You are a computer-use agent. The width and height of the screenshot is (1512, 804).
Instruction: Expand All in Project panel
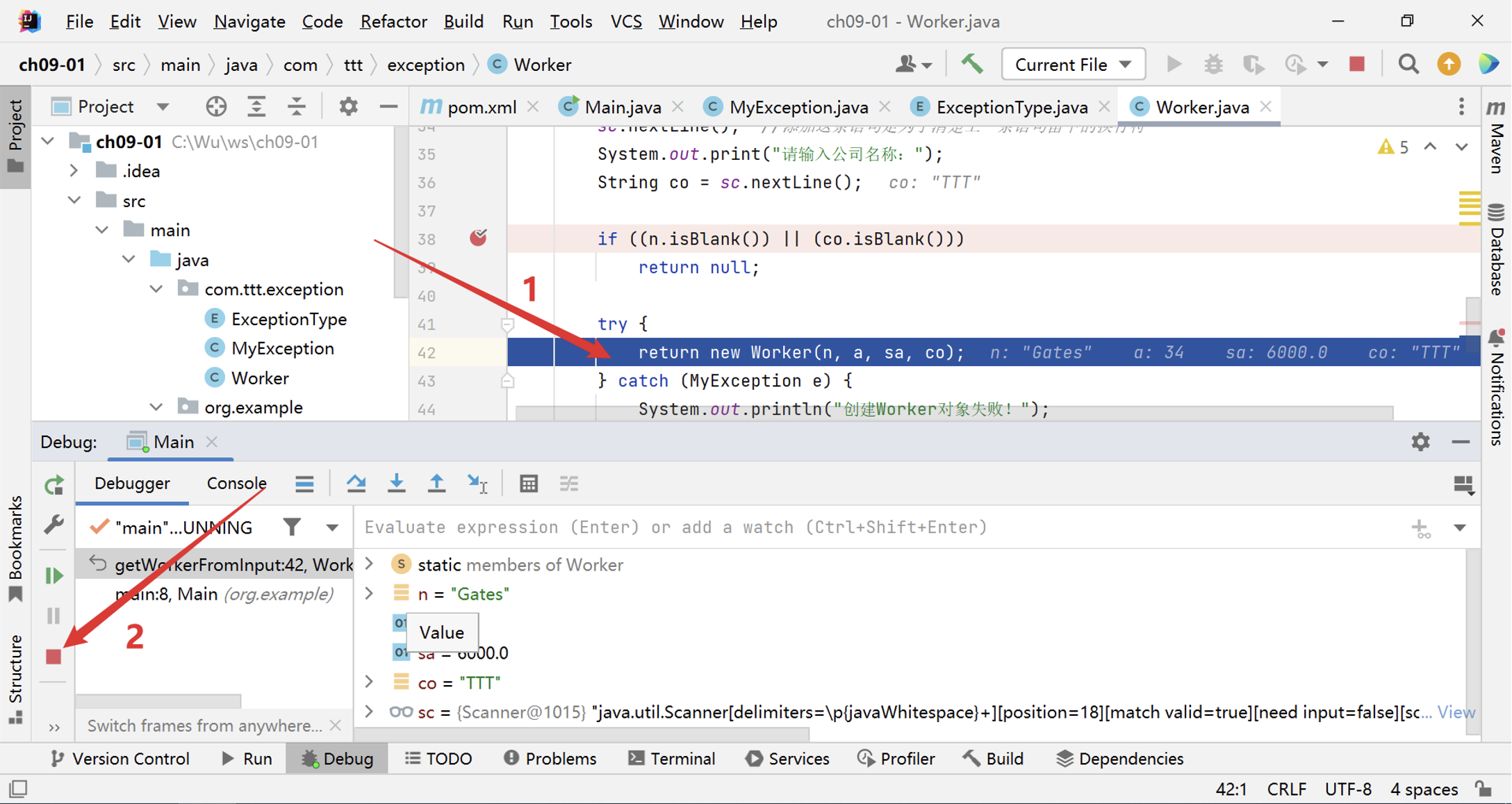(x=256, y=106)
